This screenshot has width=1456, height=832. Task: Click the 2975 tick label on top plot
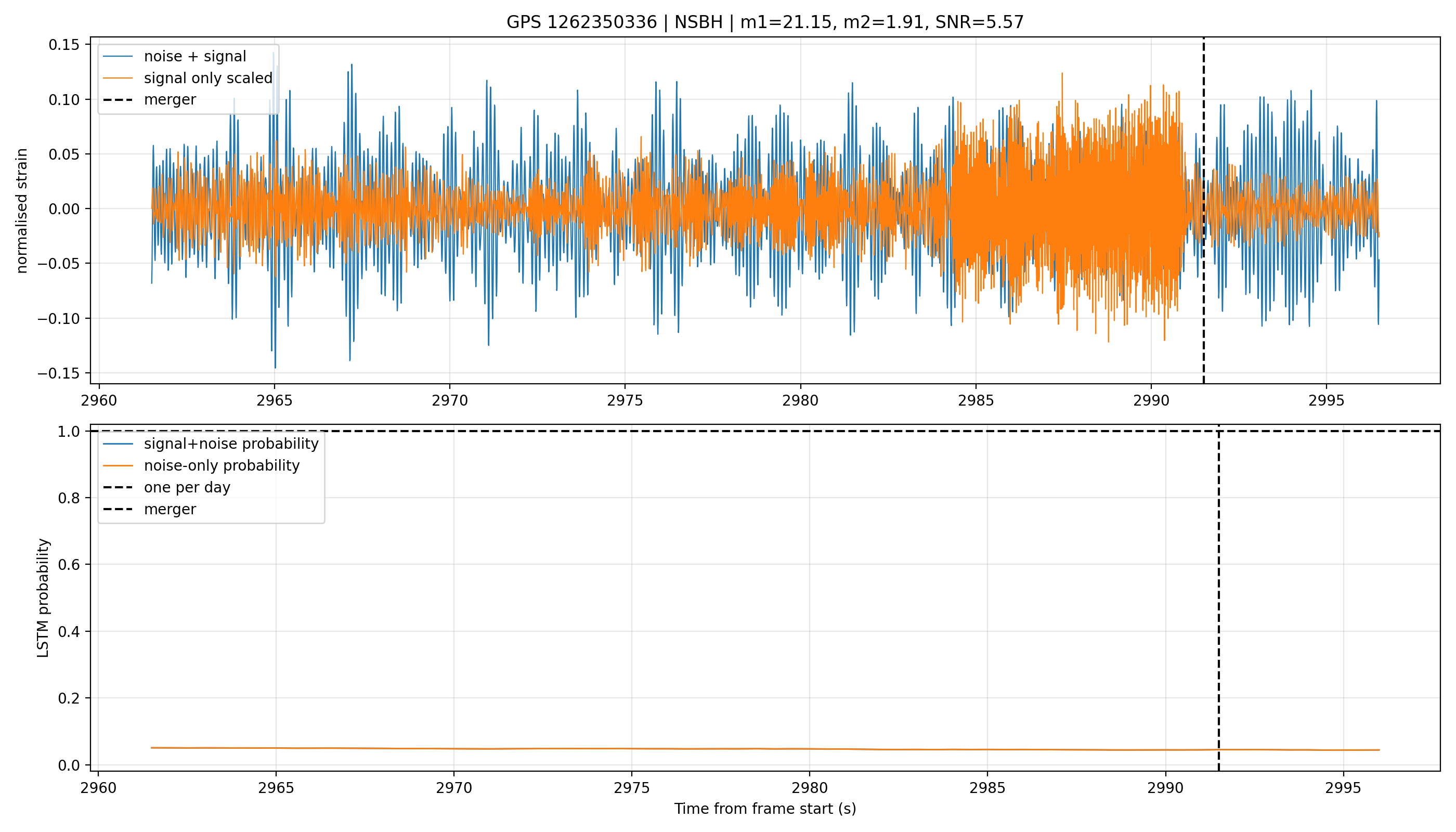point(625,400)
